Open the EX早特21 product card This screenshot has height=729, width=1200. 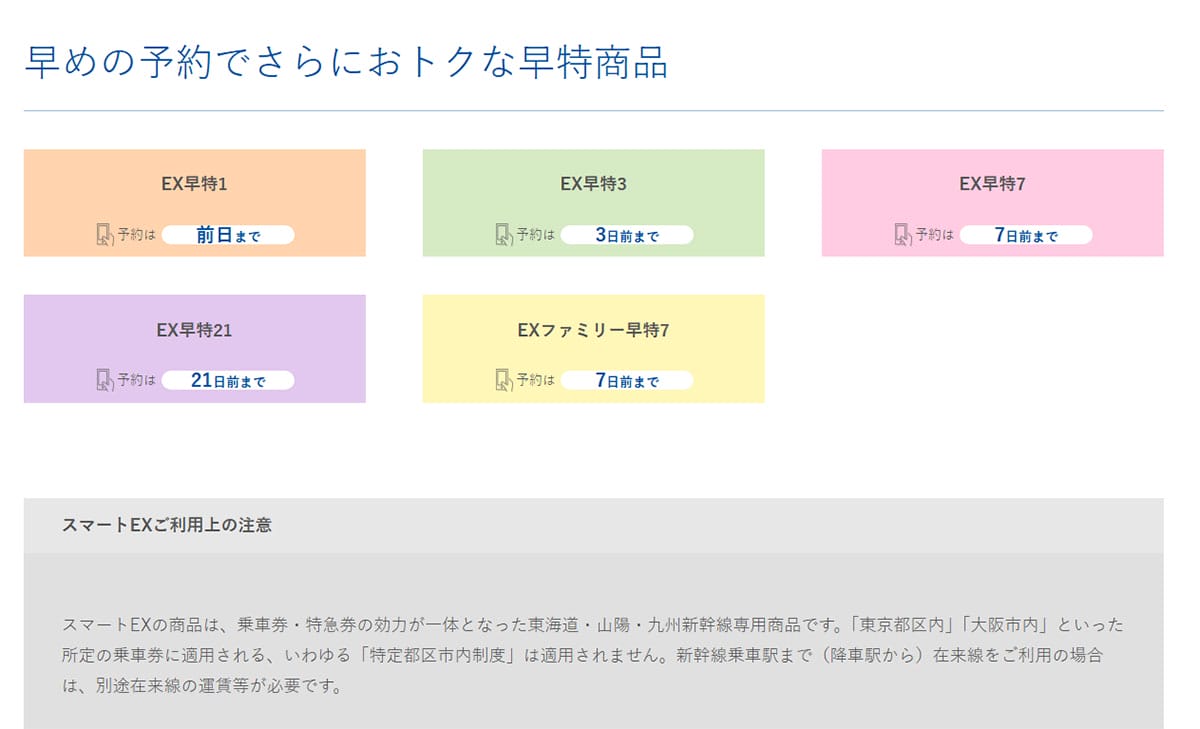195,349
